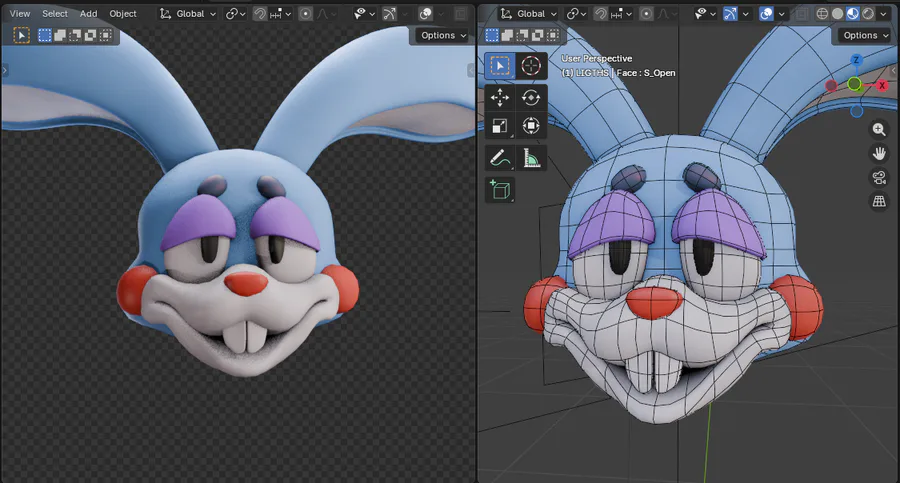Toggle overlays in the right viewport header

(x=767, y=14)
